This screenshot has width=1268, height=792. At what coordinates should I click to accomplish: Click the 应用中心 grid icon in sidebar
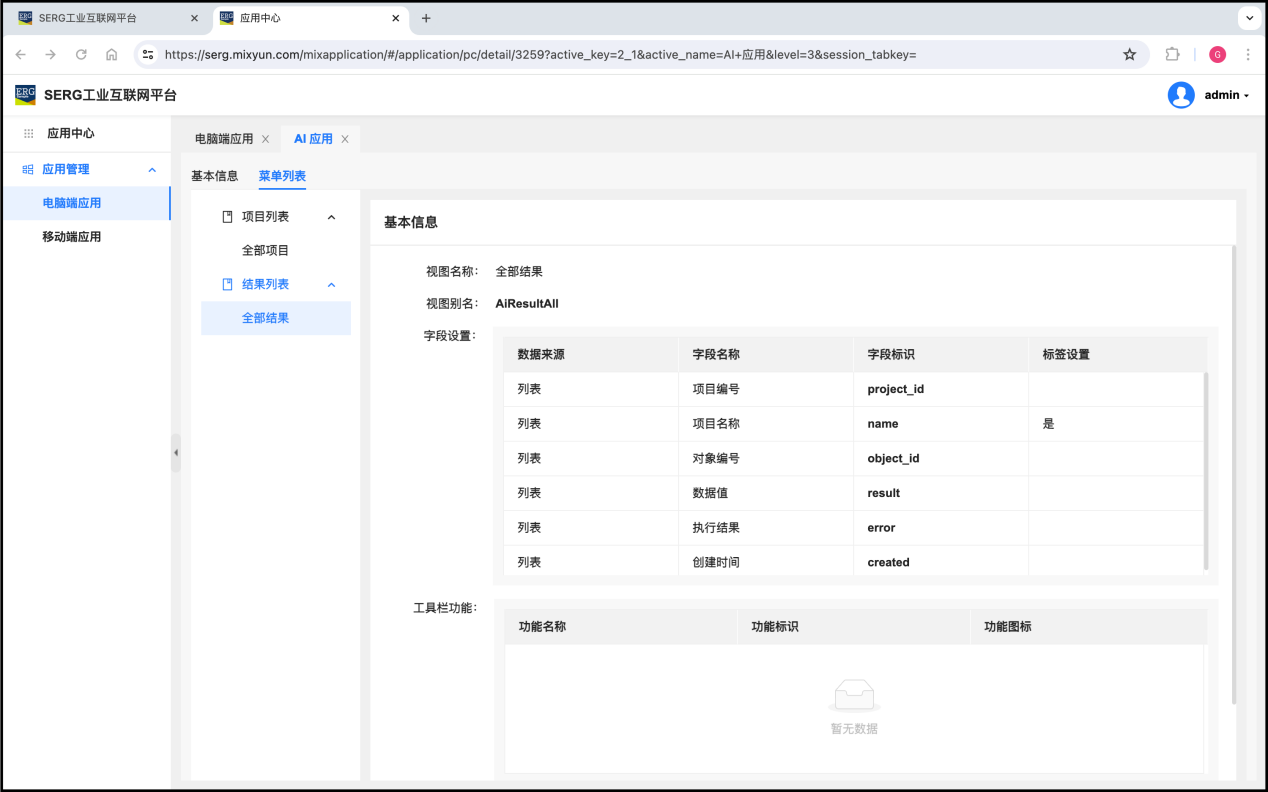(x=28, y=133)
